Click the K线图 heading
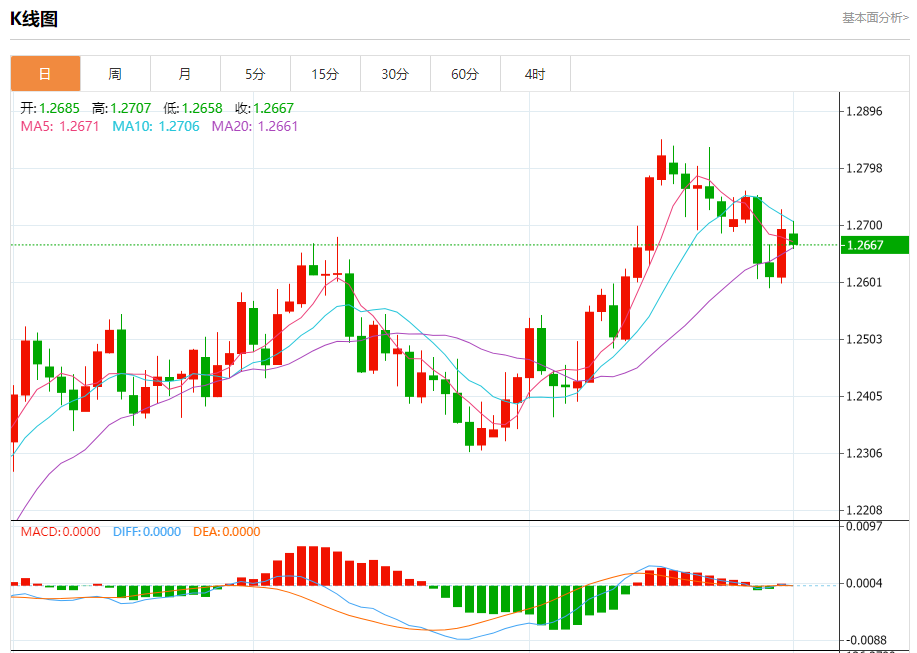Screen dimensions: 917x653 point(34,19)
